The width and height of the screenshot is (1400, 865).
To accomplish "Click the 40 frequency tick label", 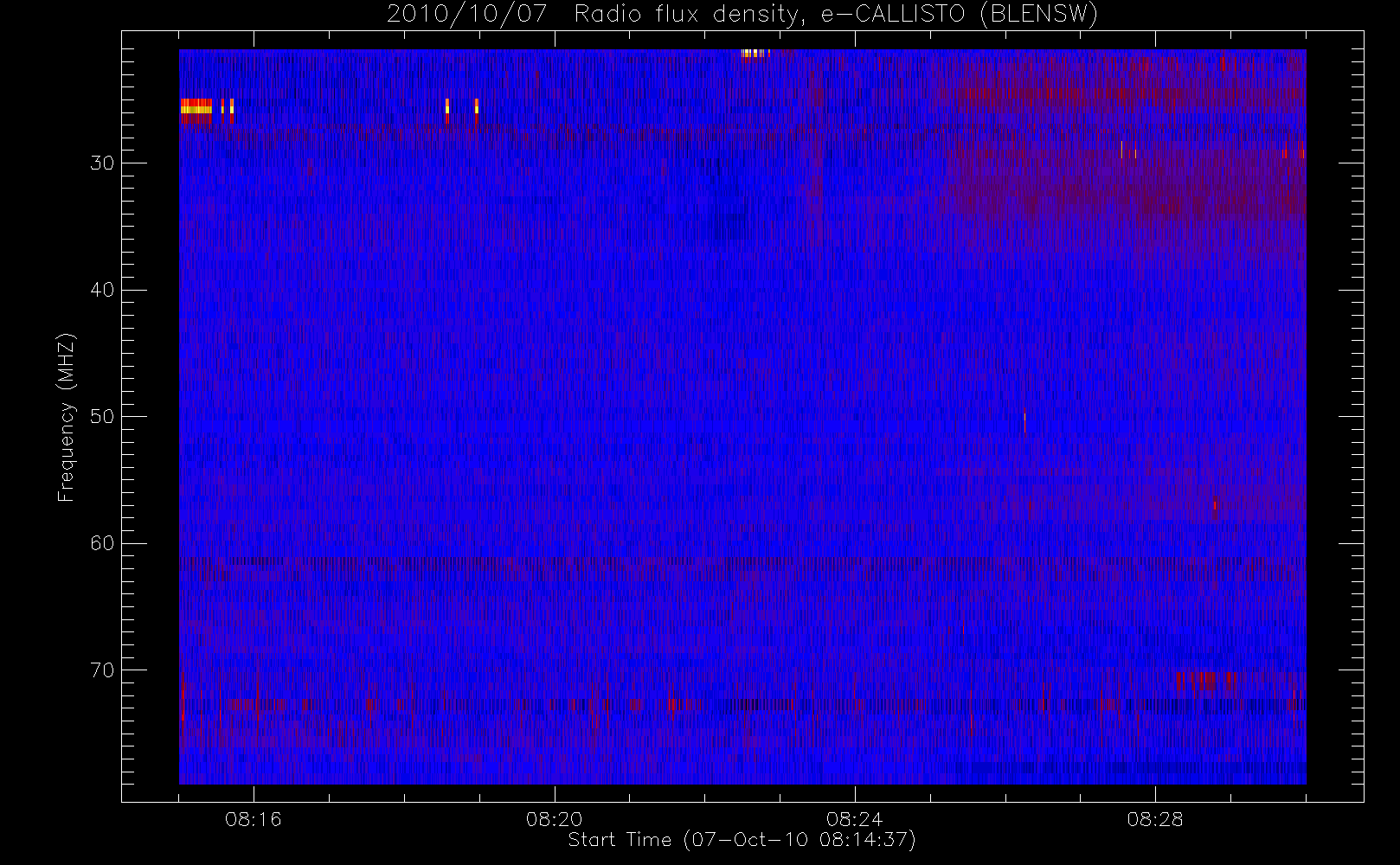I will tap(102, 290).
